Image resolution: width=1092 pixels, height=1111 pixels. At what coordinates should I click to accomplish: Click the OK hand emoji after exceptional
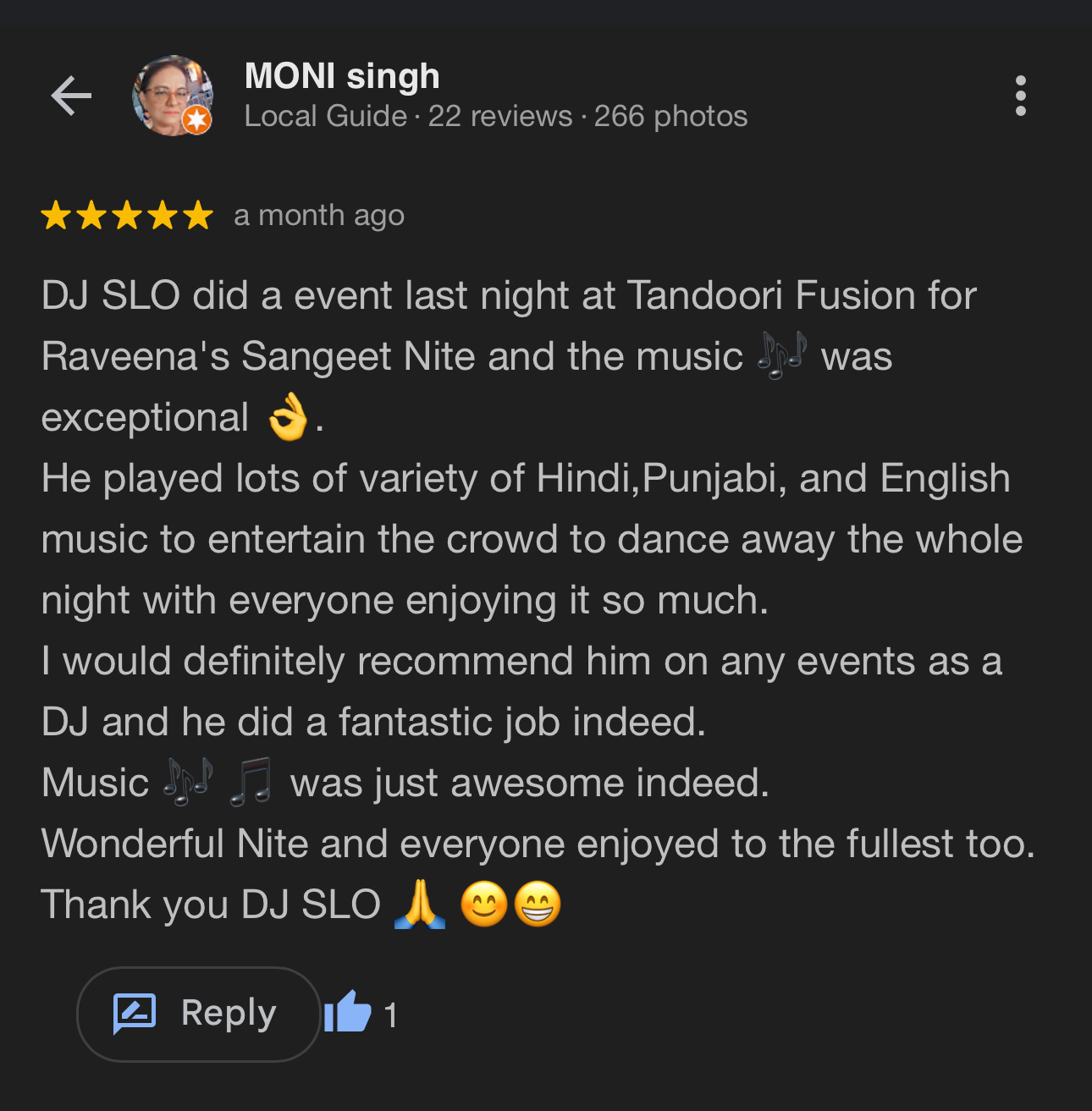click(x=288, y=416)
